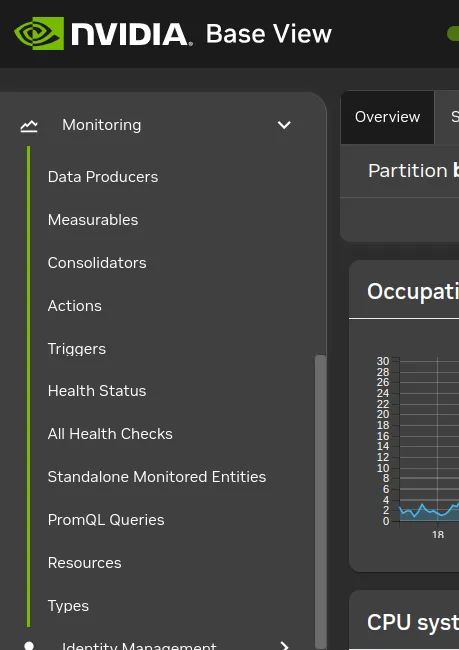Click the sidebar scrollbar thumb

(320, 500)
